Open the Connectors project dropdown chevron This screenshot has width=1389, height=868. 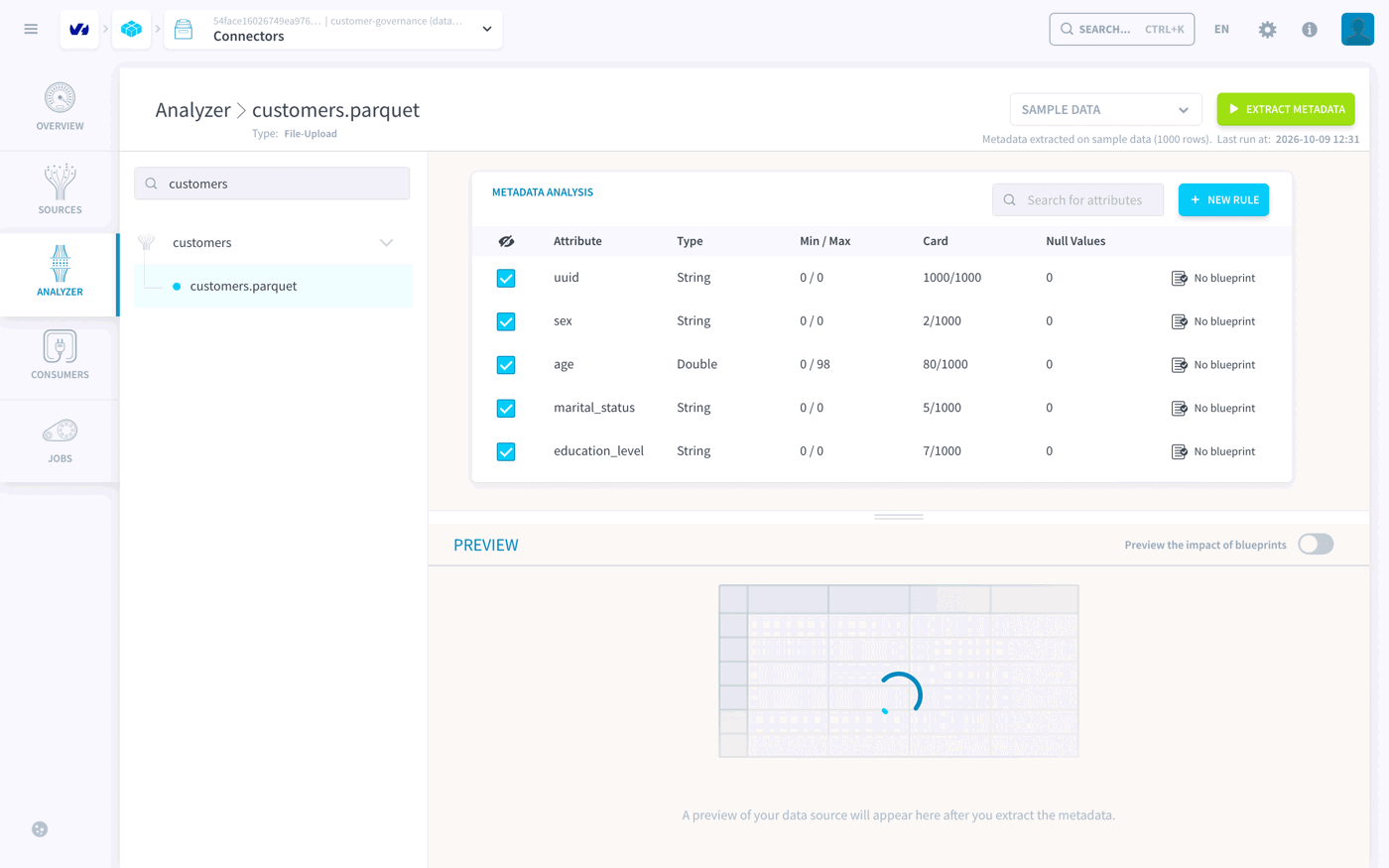click(x=487, y=30)
